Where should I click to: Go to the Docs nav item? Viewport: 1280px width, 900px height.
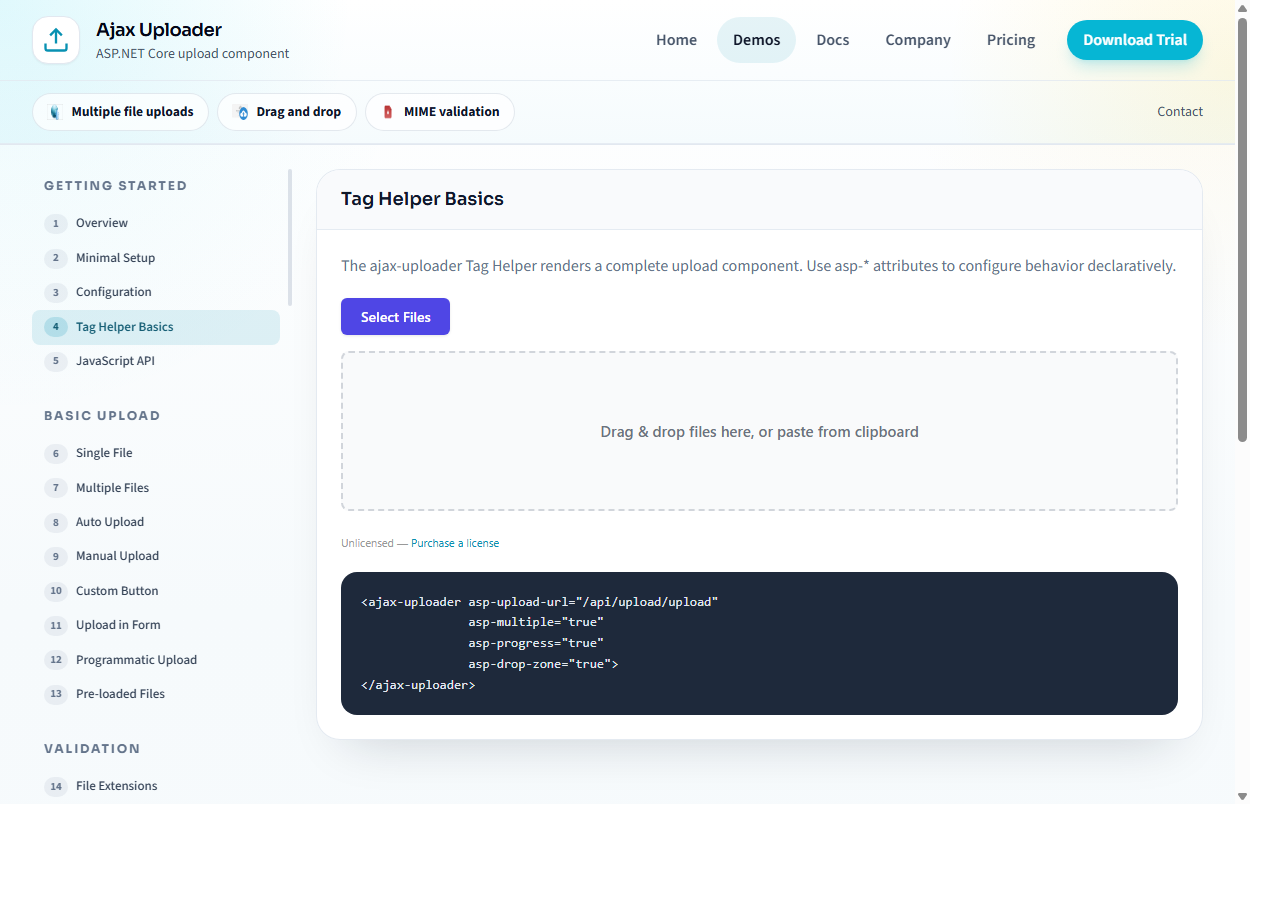[x=832, y=40]
